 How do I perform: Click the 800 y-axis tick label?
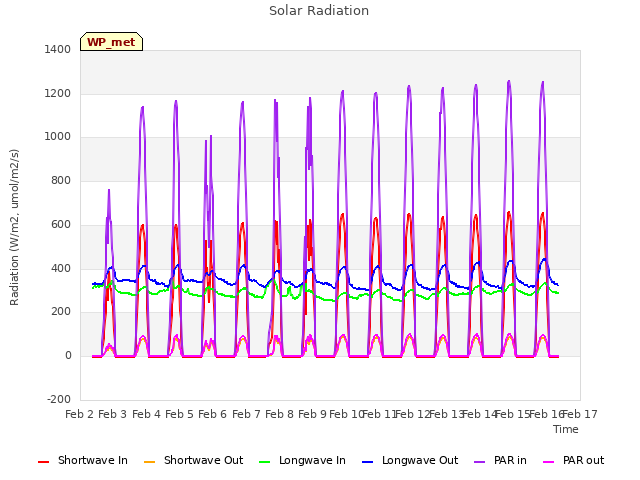[61, 180]
